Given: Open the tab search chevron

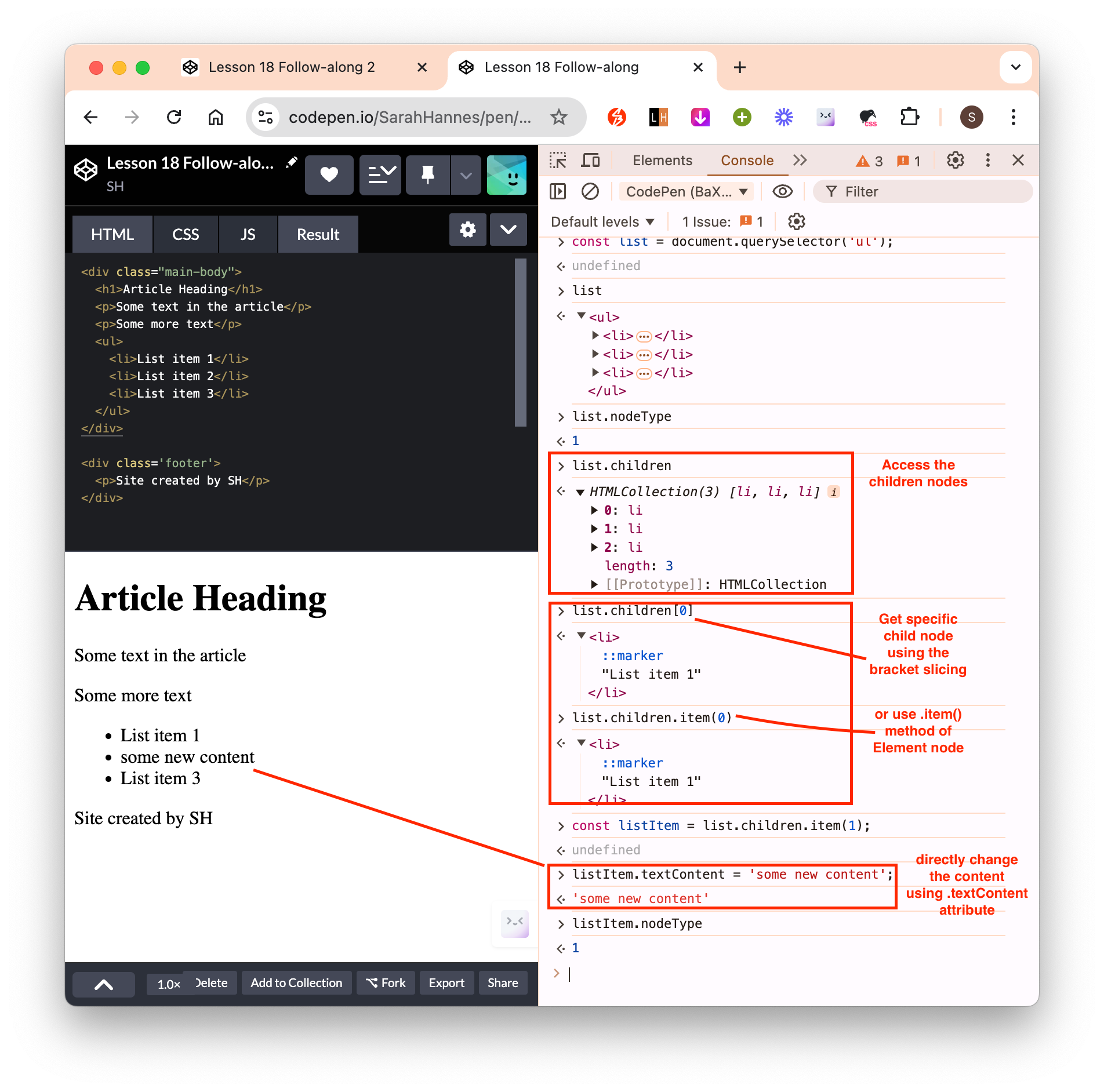Looking at the screenshot, I should (1016, 67).
